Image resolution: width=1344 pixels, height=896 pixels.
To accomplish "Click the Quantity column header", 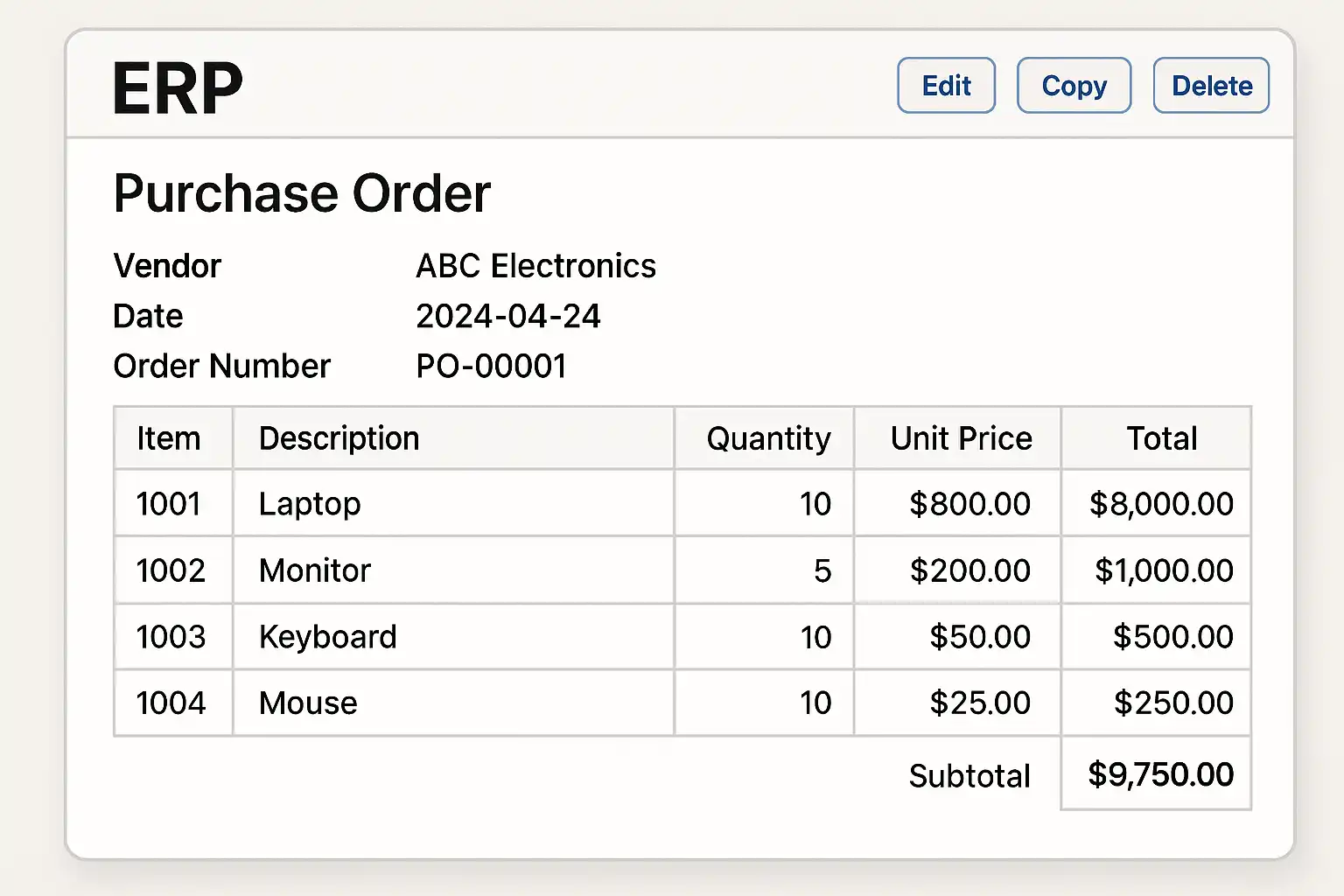I will (x=768, y=438).
